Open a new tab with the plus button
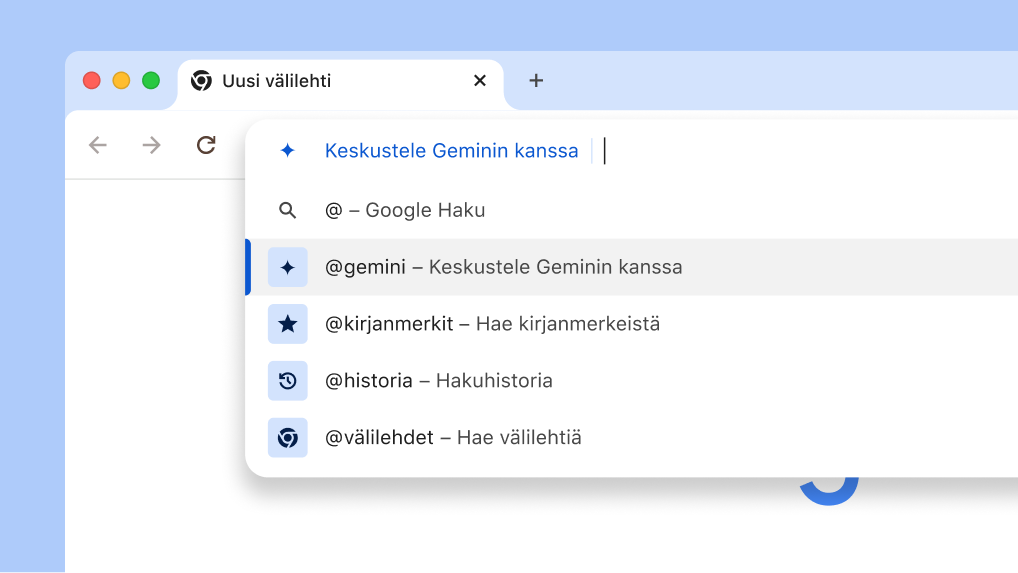The height and width of the screenshot is (573, 1018). point(536,80)
